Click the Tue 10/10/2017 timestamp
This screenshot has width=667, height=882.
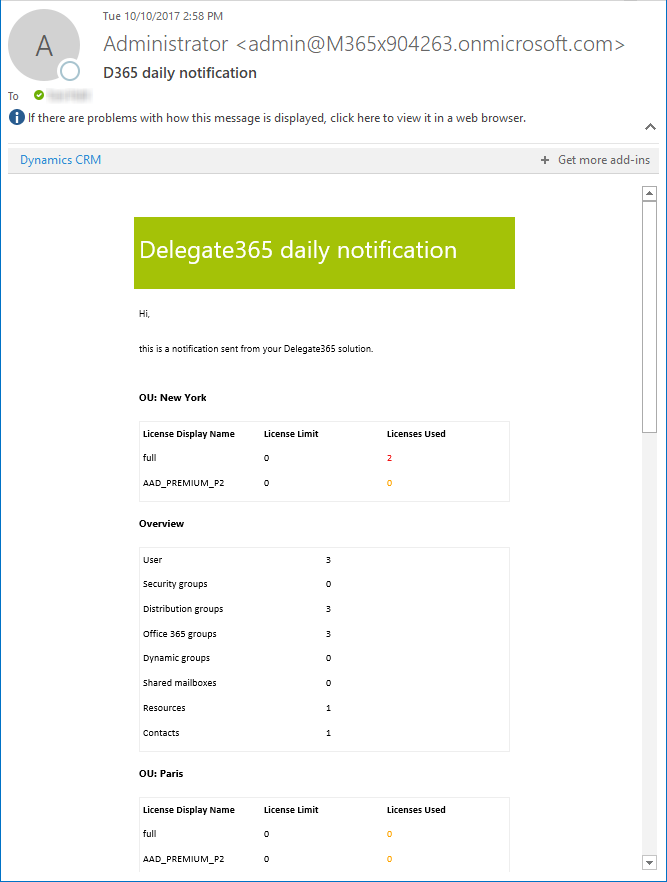(x=163, y=16)
